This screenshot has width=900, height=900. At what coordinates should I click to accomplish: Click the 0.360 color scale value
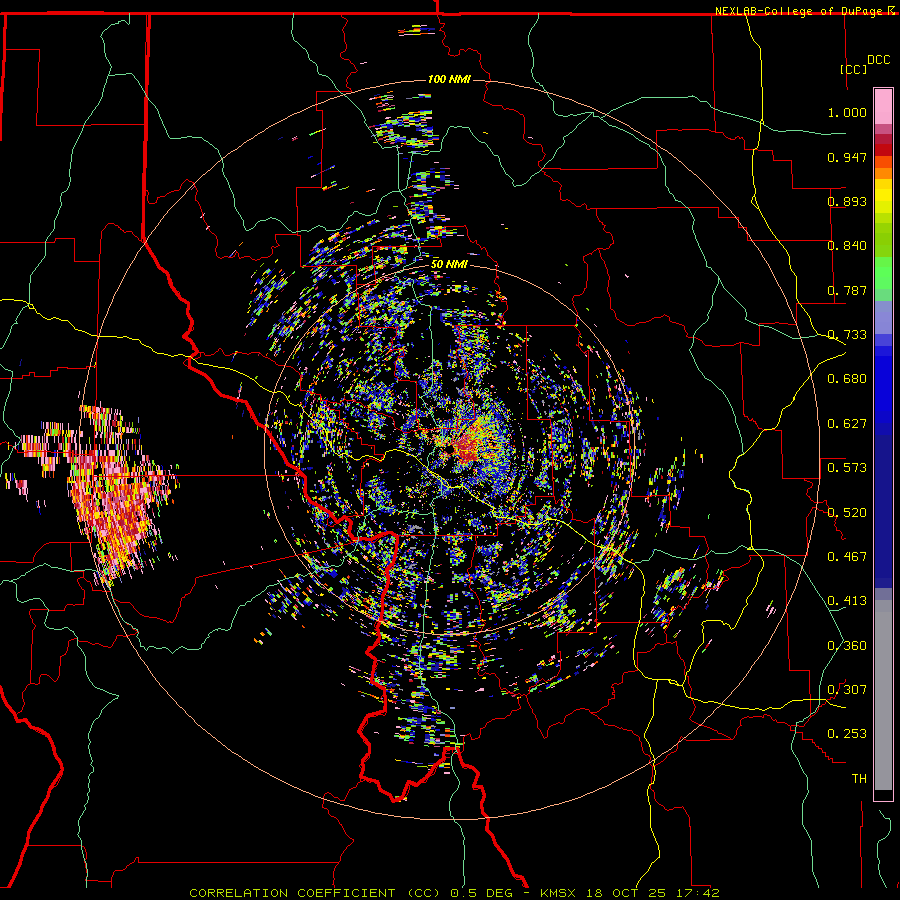[847, 646]
